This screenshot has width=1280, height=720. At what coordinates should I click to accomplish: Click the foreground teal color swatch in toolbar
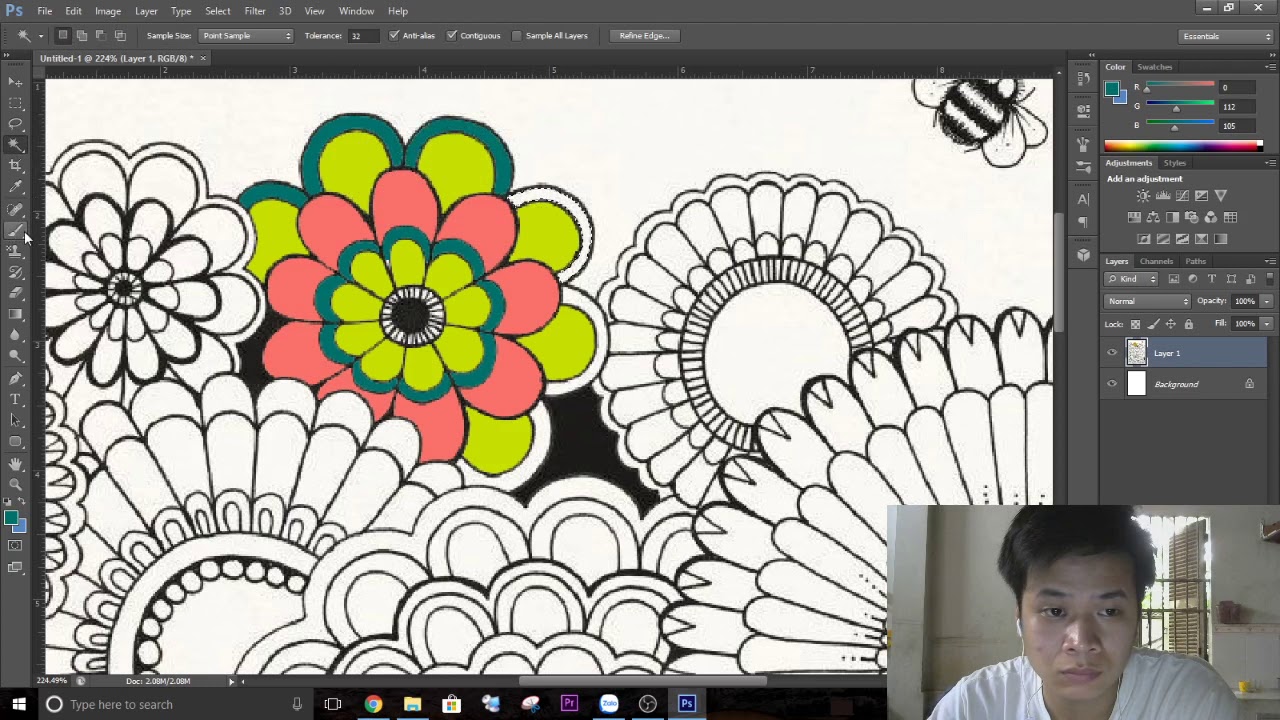tap(10, 517)
